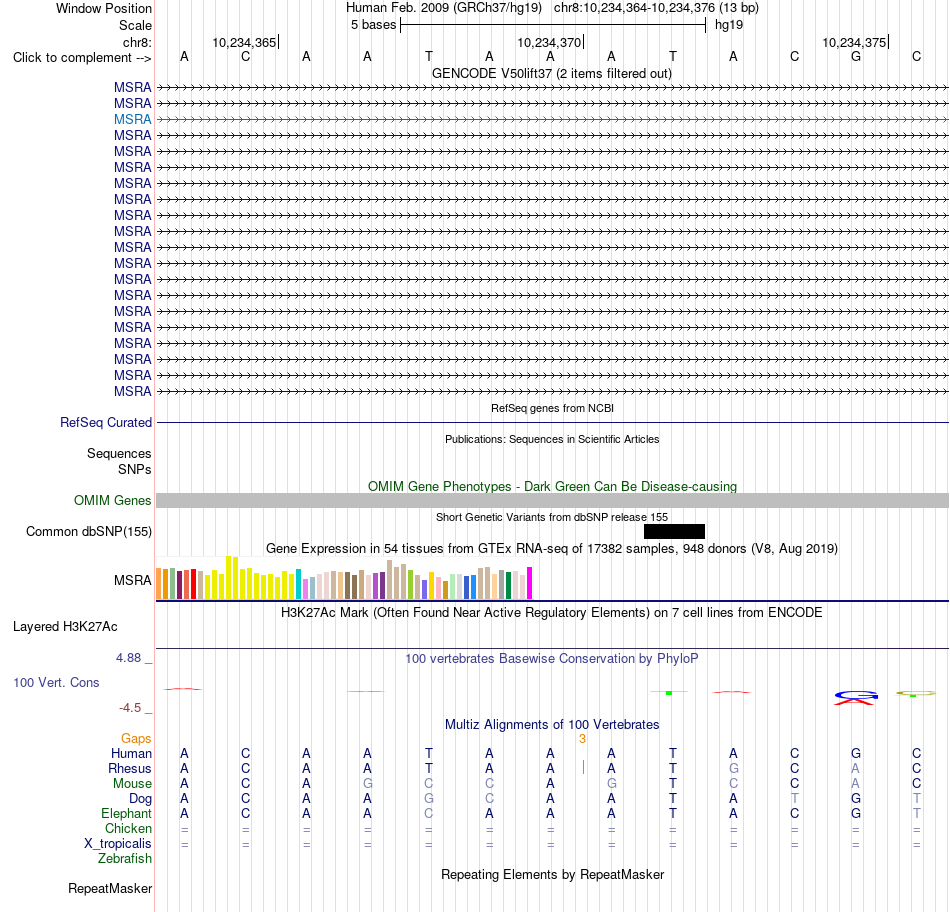
Task: Click the G base in chr8 reference row
Action: (855, 56)
